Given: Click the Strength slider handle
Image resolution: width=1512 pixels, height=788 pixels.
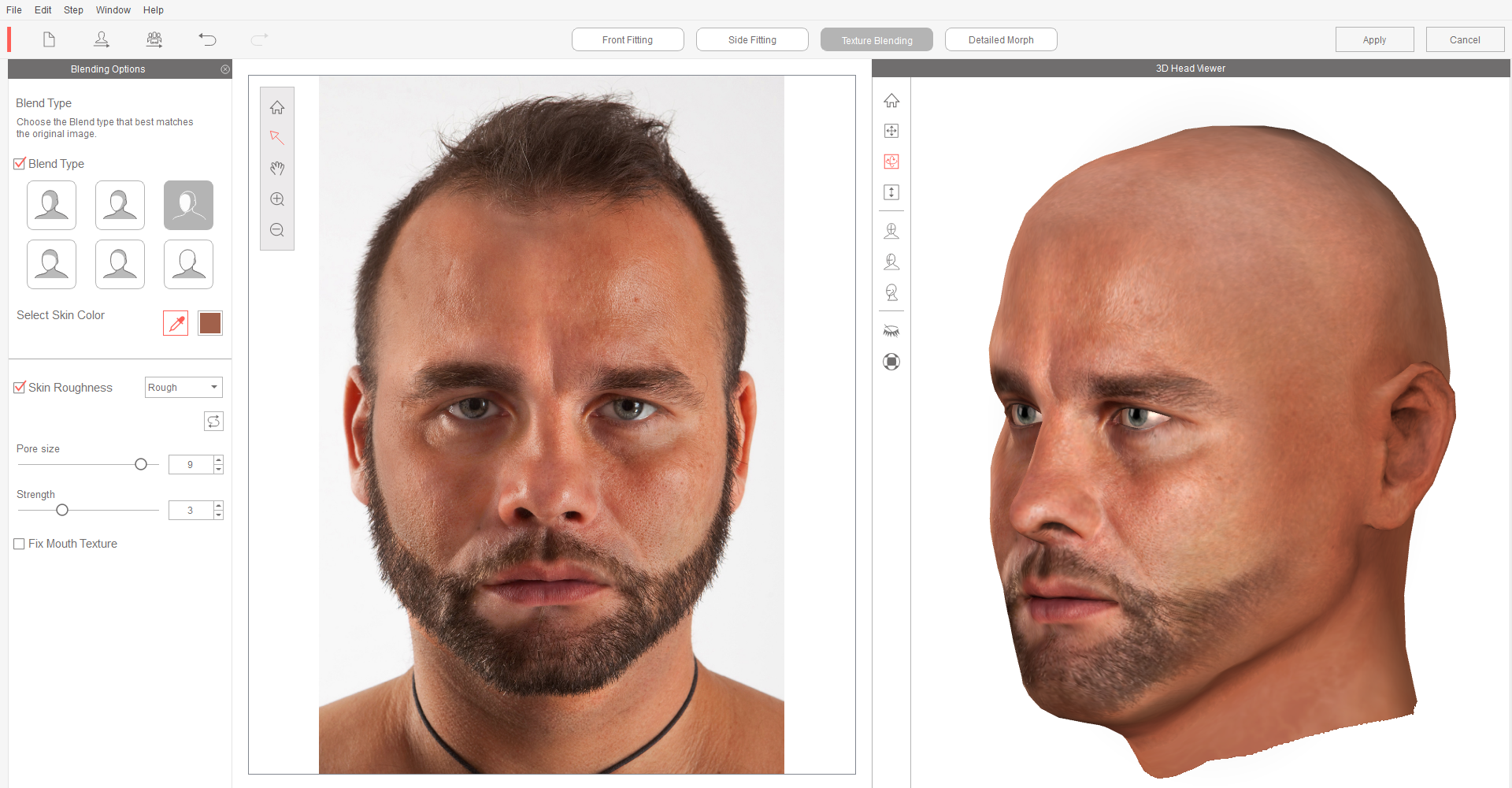Looking at the screenshot, I should pyautogui.click(x=62, y=510).
